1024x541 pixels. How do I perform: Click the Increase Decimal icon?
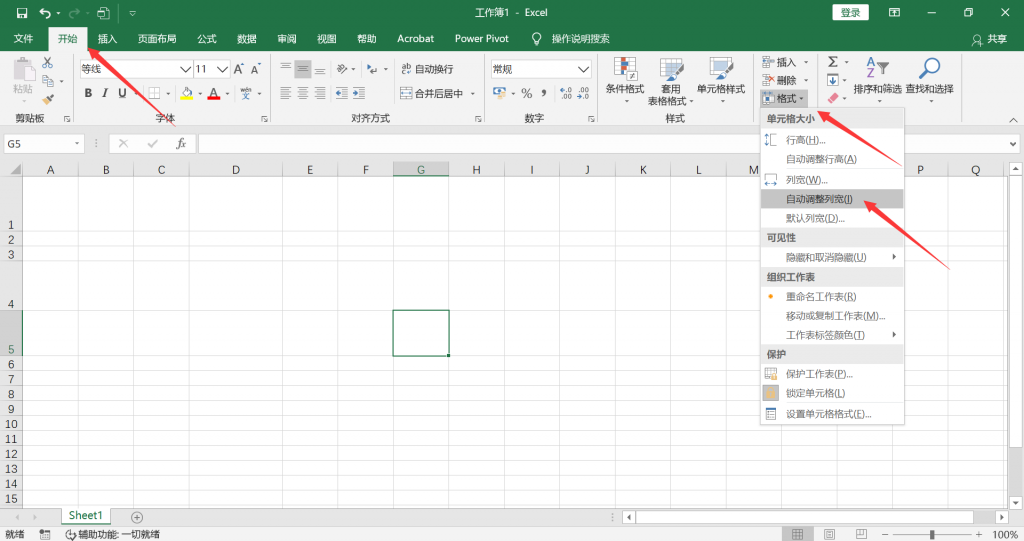coord(566,93)
